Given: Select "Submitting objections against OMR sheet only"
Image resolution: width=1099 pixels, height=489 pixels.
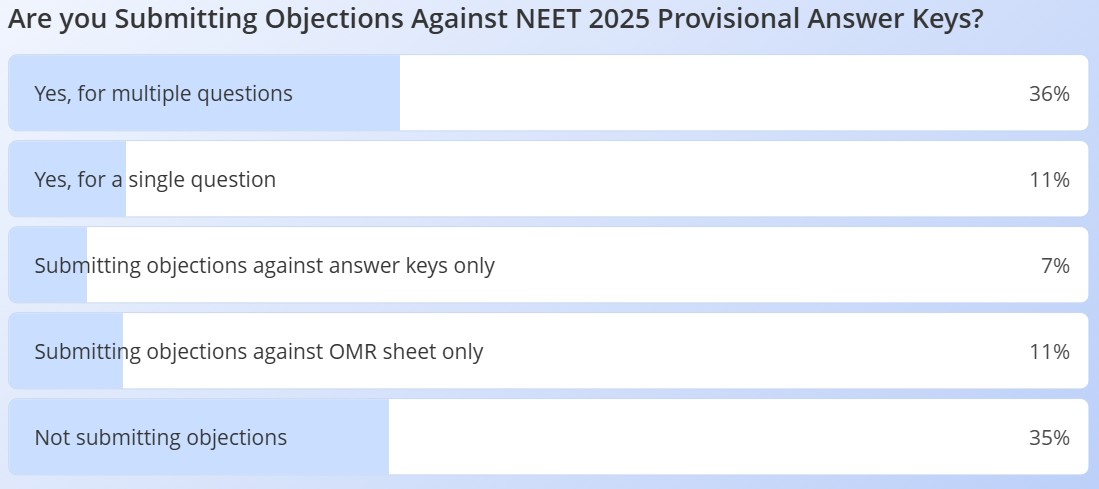Looking at the screenshot, I should click(x=258, y=352).
